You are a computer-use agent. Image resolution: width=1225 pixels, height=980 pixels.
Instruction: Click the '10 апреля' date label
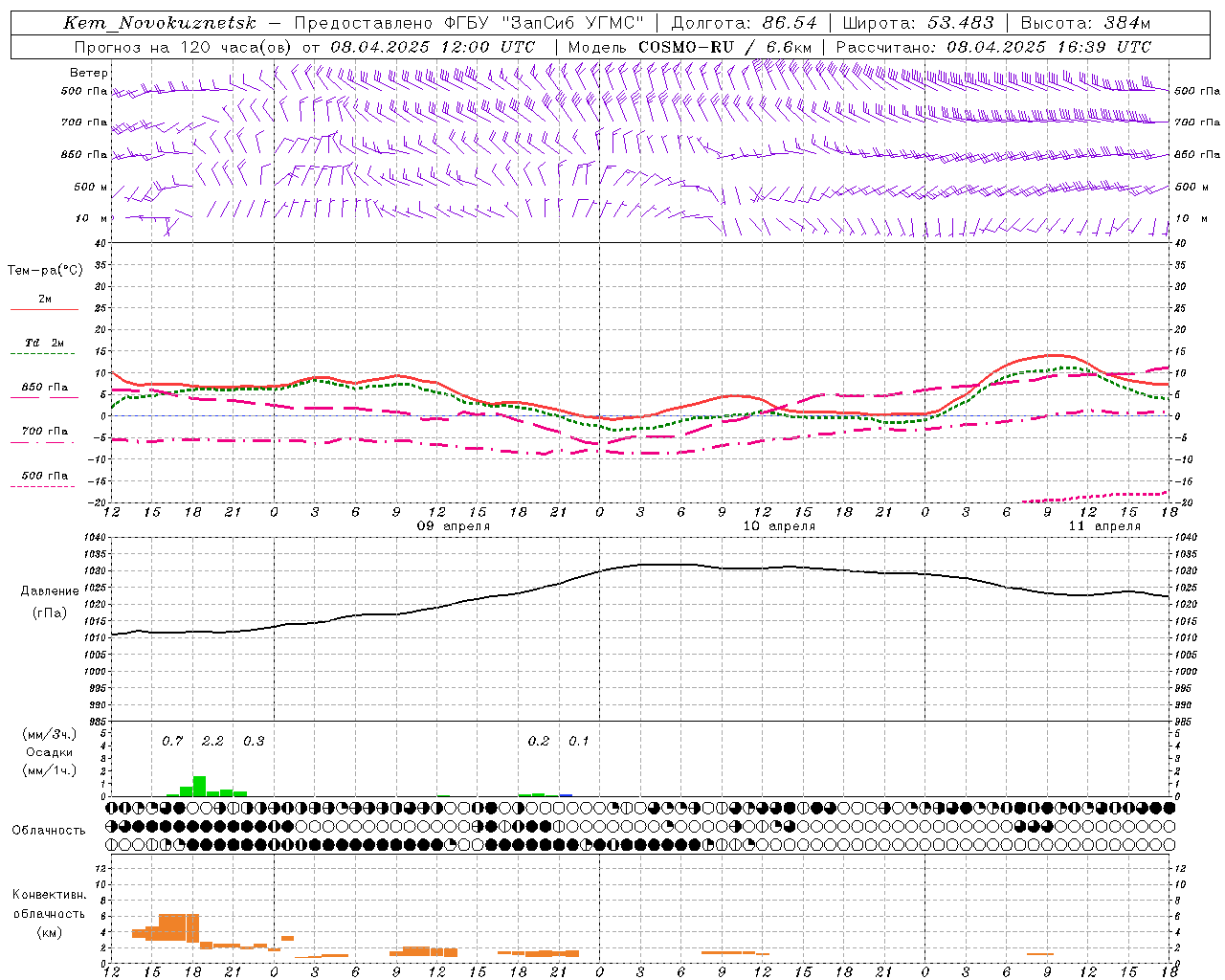pyautogui.click(x=779, y=526)
